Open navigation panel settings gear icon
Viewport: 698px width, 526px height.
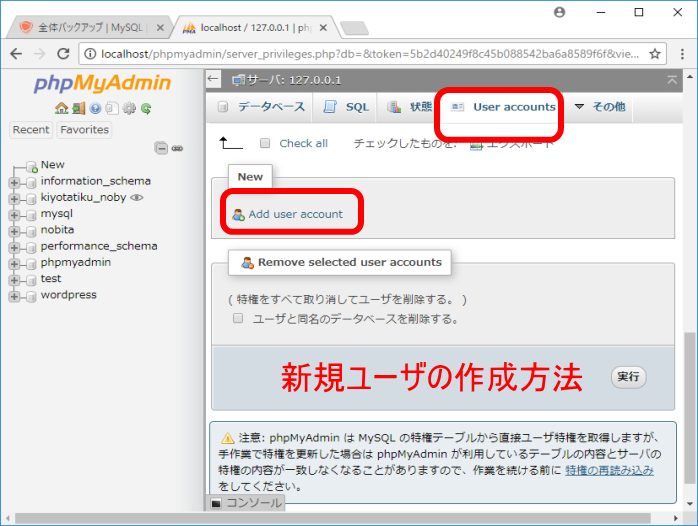pos(129,108)
